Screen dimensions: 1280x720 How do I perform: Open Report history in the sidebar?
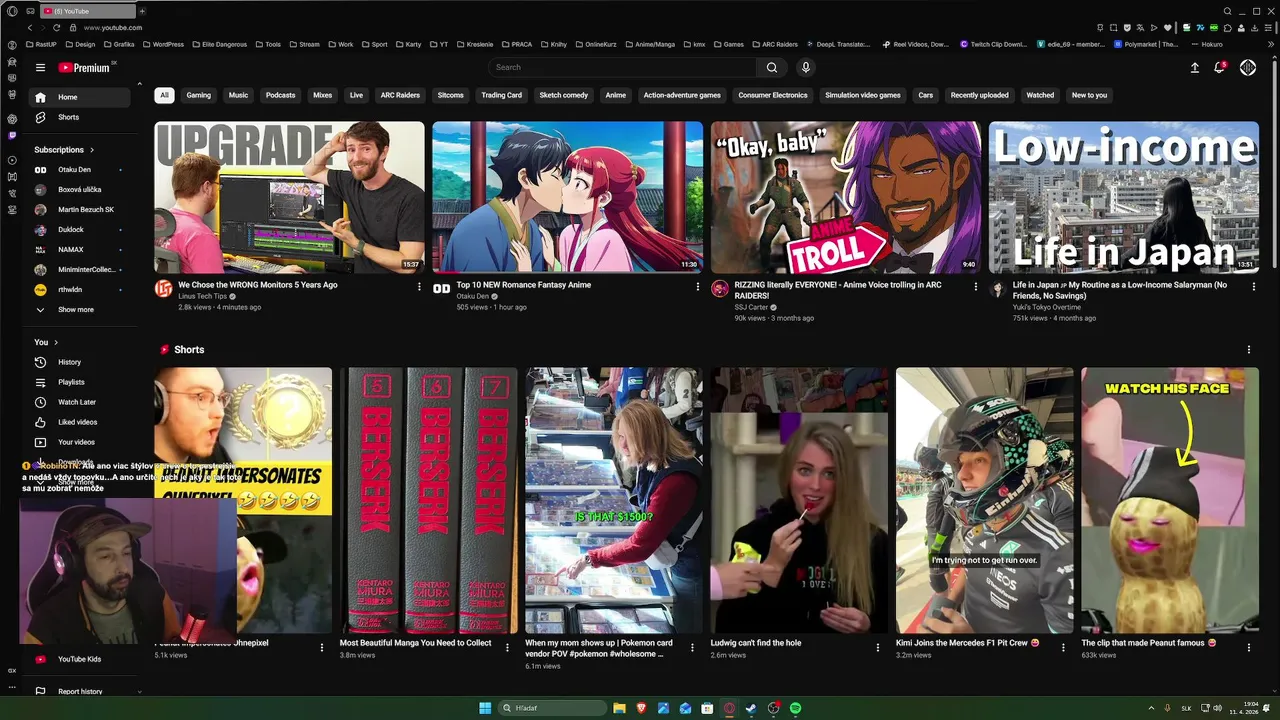click(x=80, y=691)
